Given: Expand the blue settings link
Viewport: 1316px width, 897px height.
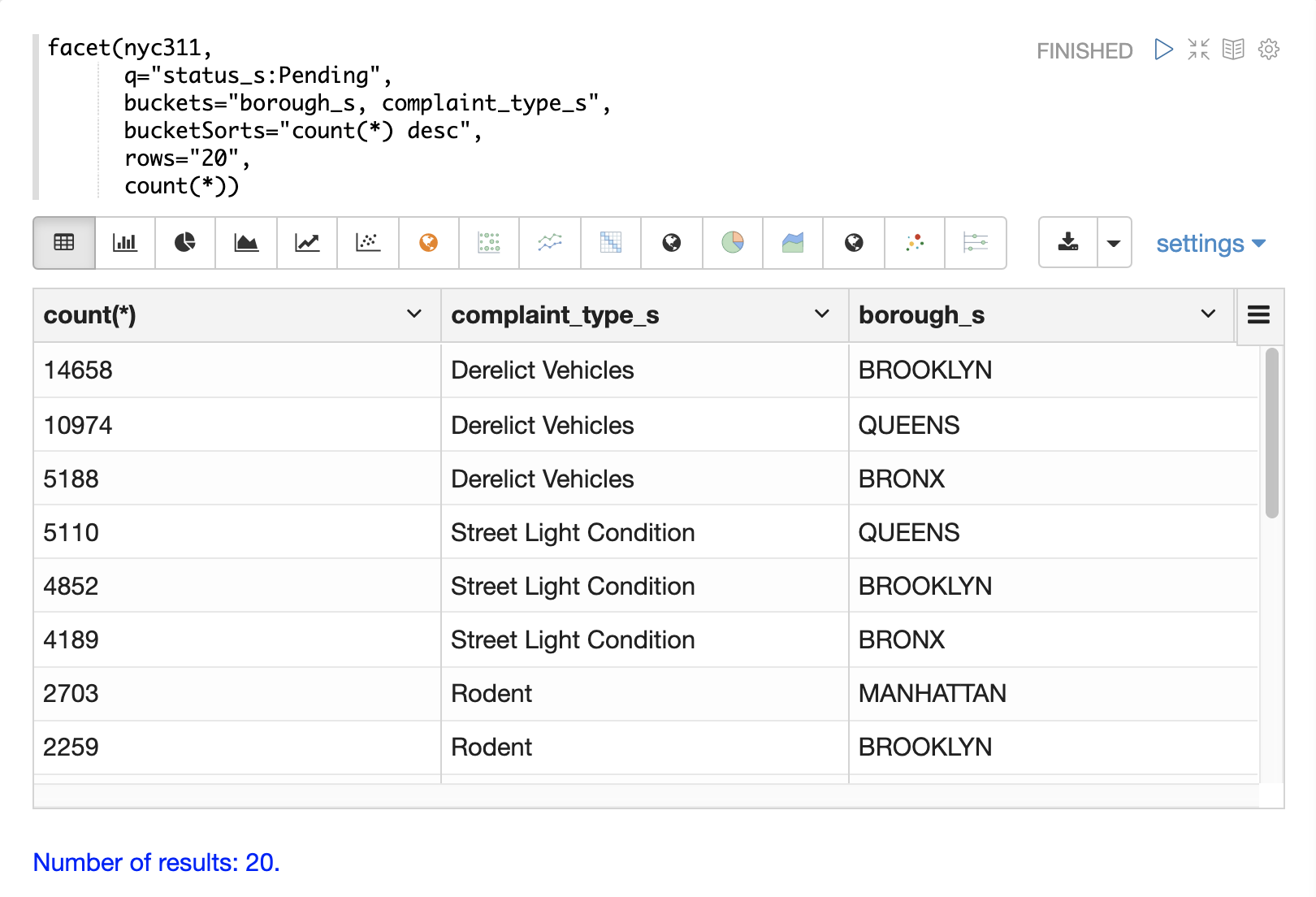Looking at the screenshot, I should pos(1210,244).
